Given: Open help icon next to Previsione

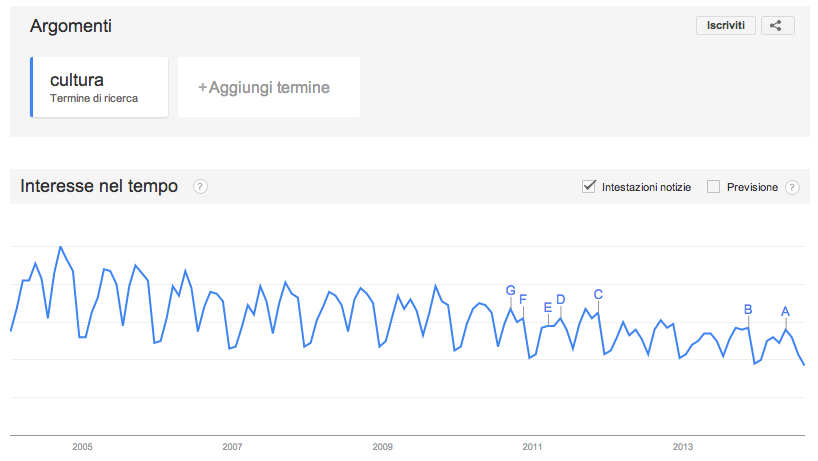Looking at the screenshot, I should click(x=792, y=187).
